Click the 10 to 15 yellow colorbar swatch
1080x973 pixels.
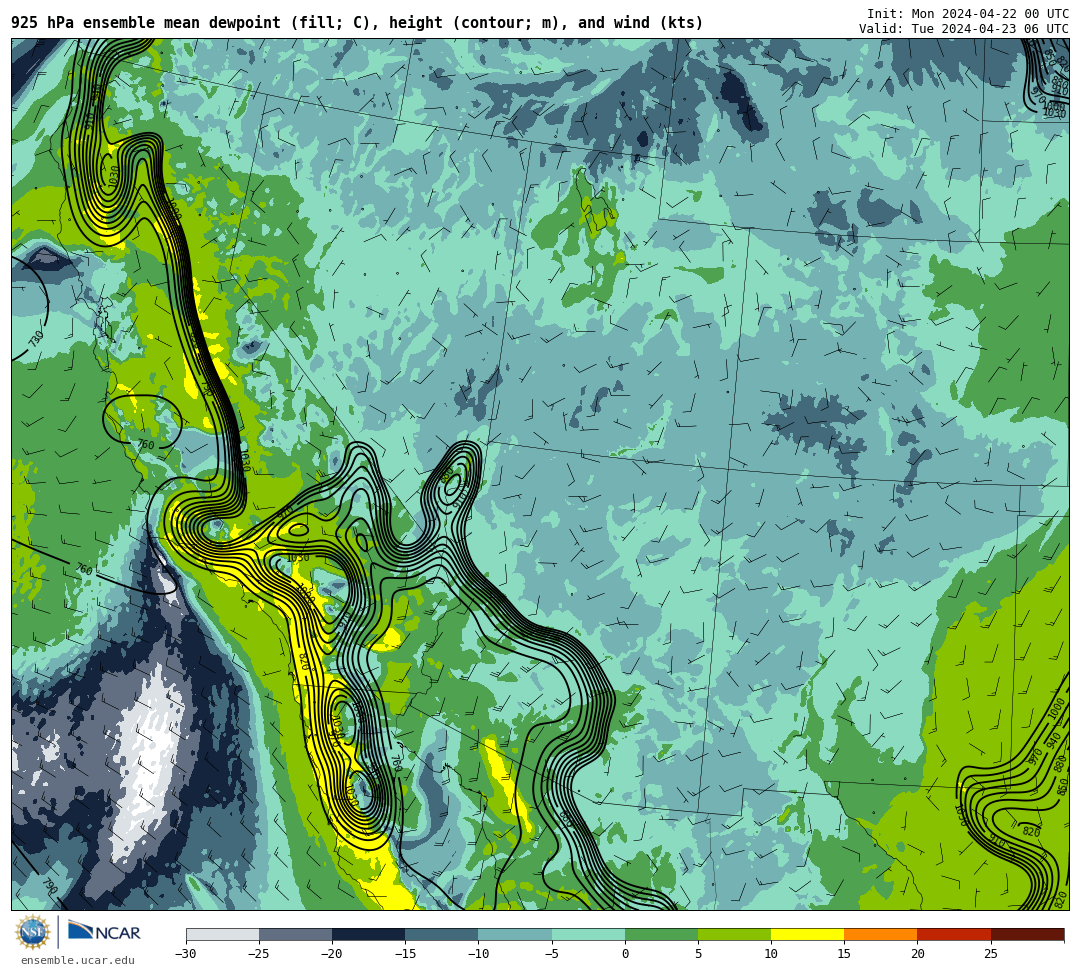(807, 934)
